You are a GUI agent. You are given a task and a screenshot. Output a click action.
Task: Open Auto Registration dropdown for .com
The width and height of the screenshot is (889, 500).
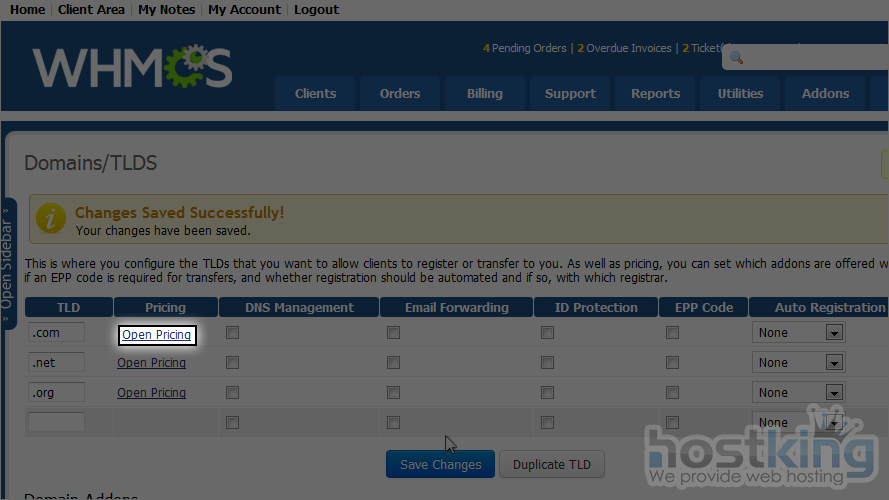click(833, 333)
